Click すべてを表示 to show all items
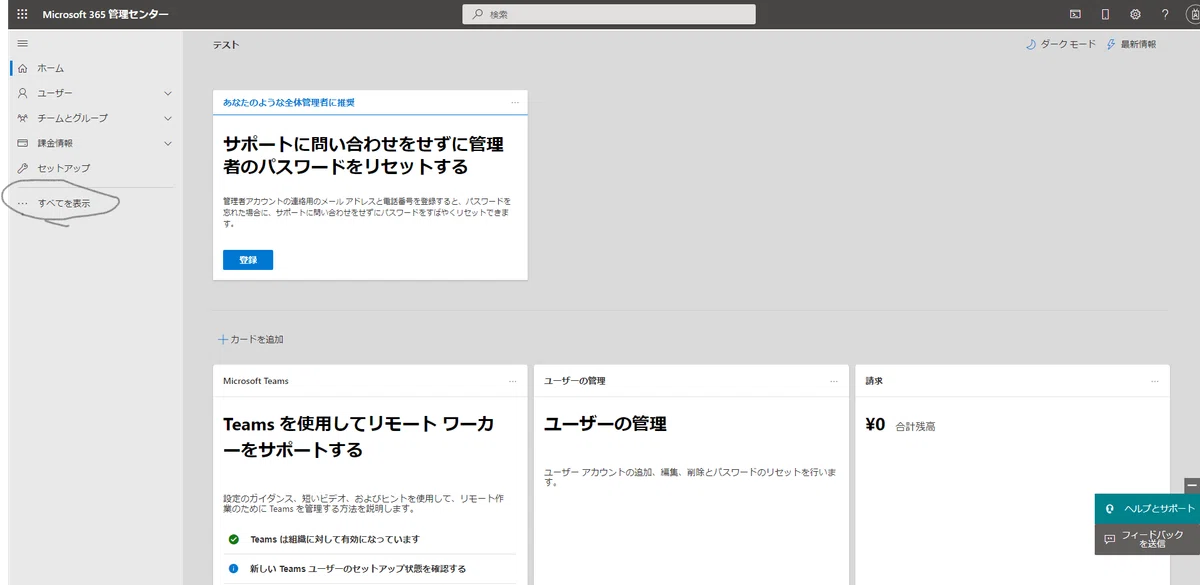This screenshot has width=1200, height=585. click(x=64, y=203)
